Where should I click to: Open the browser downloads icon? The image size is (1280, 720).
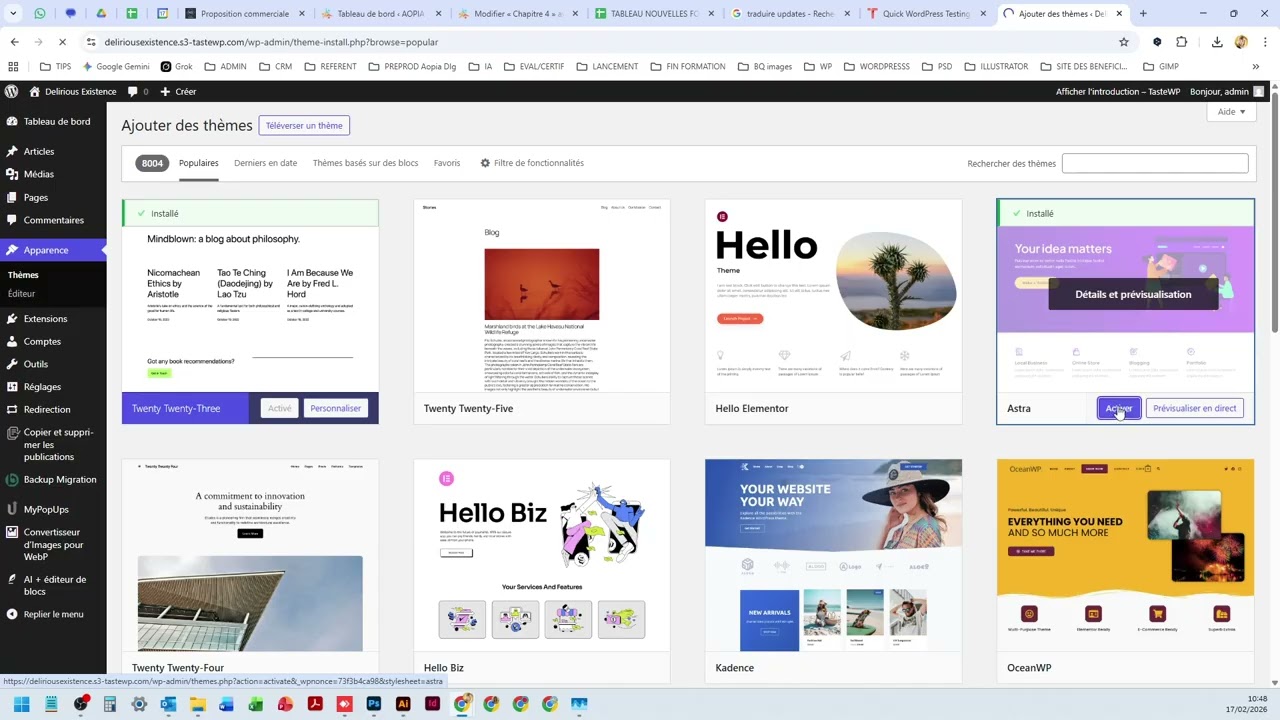click(x=1217, y=42)
